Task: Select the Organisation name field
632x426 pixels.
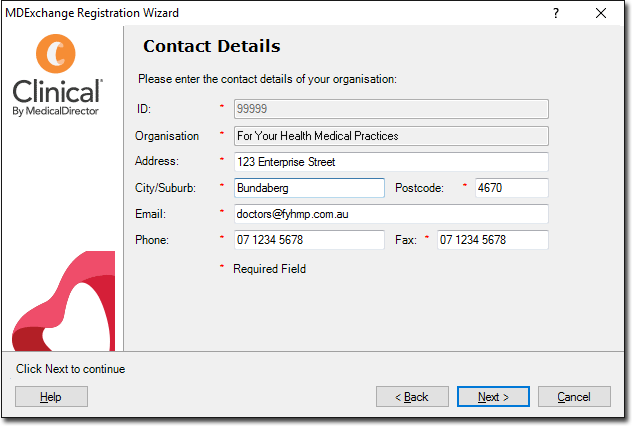Action: point(390,135)
